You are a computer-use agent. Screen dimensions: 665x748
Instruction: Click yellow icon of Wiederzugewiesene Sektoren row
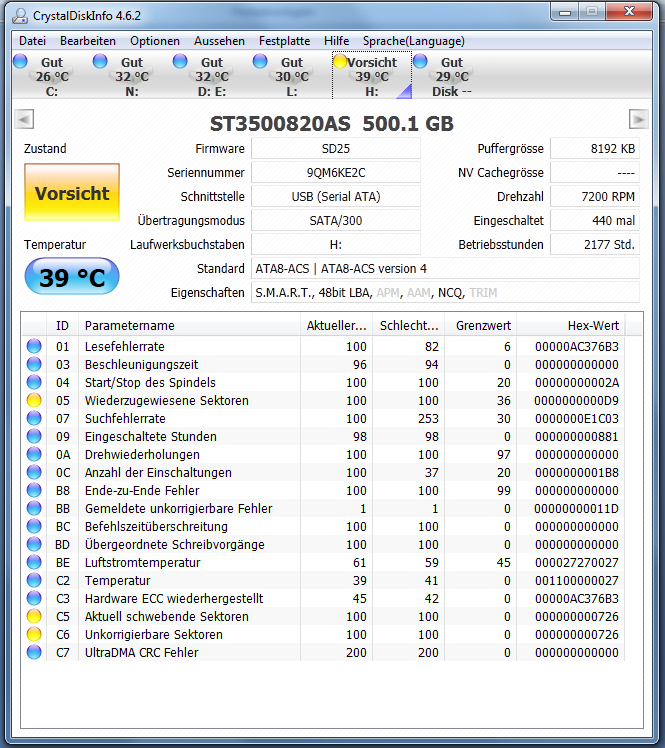tap(34, 400)
